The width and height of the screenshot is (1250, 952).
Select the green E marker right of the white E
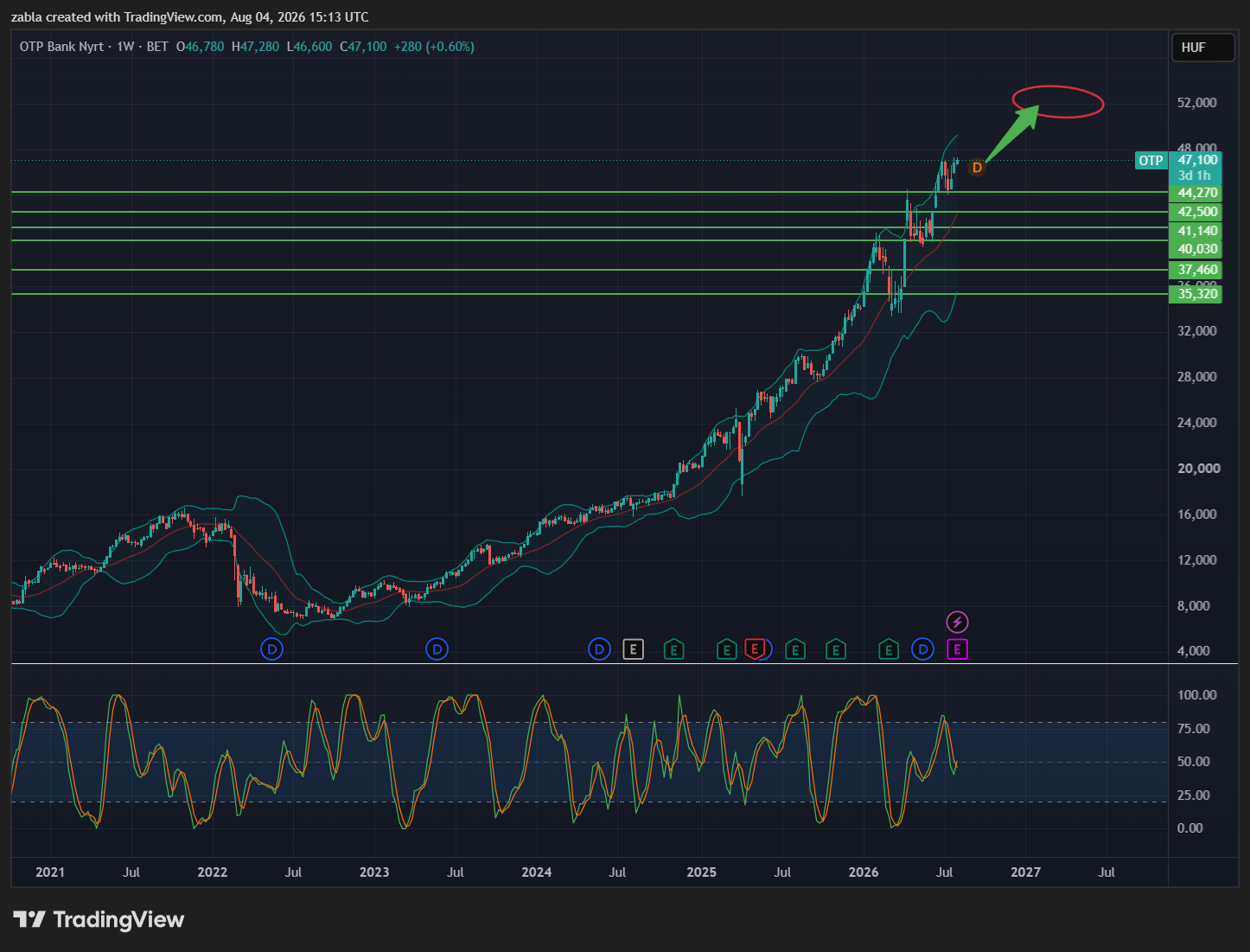(673, 649)
